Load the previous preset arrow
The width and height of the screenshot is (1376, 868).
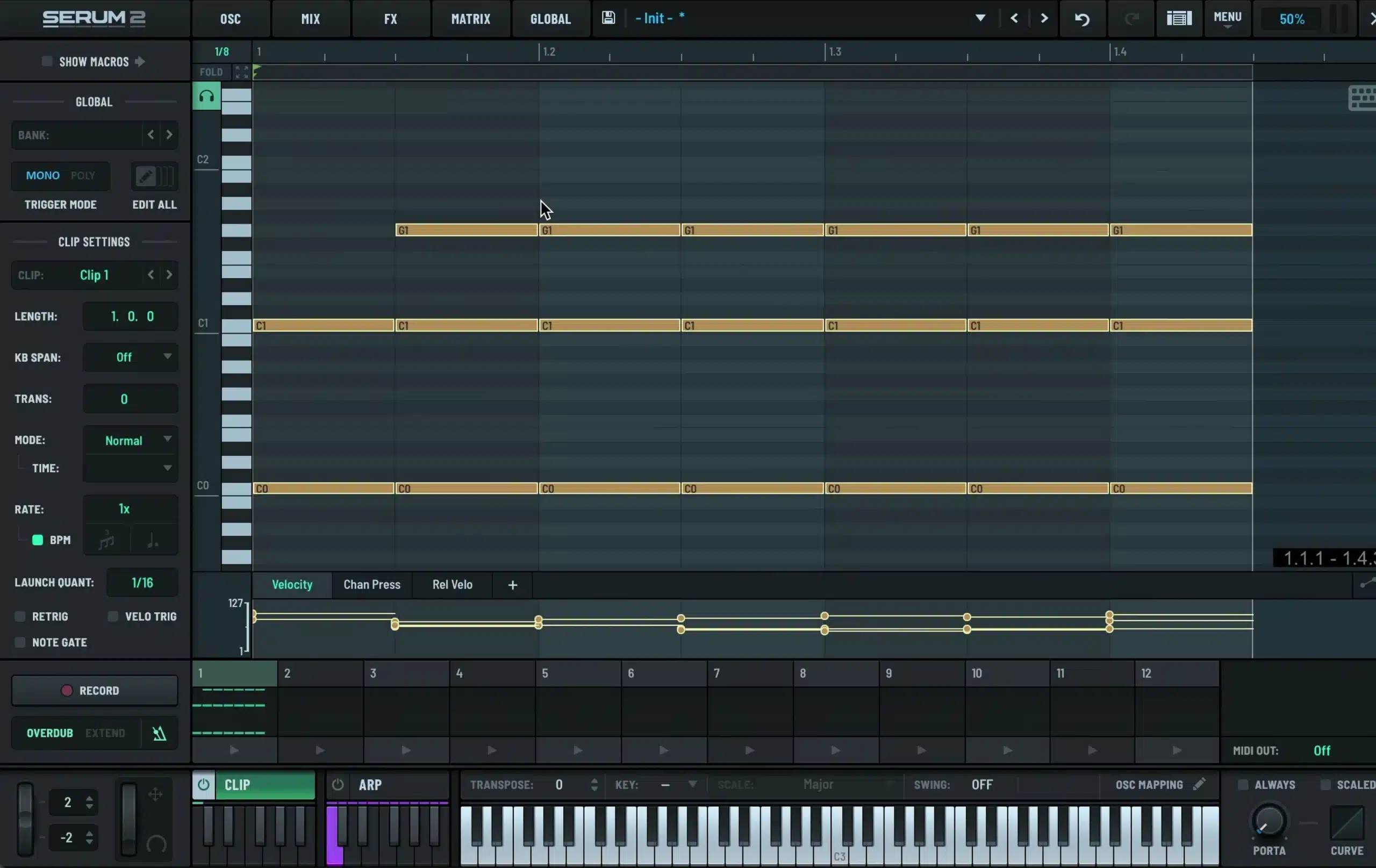tap(1014, 18)
